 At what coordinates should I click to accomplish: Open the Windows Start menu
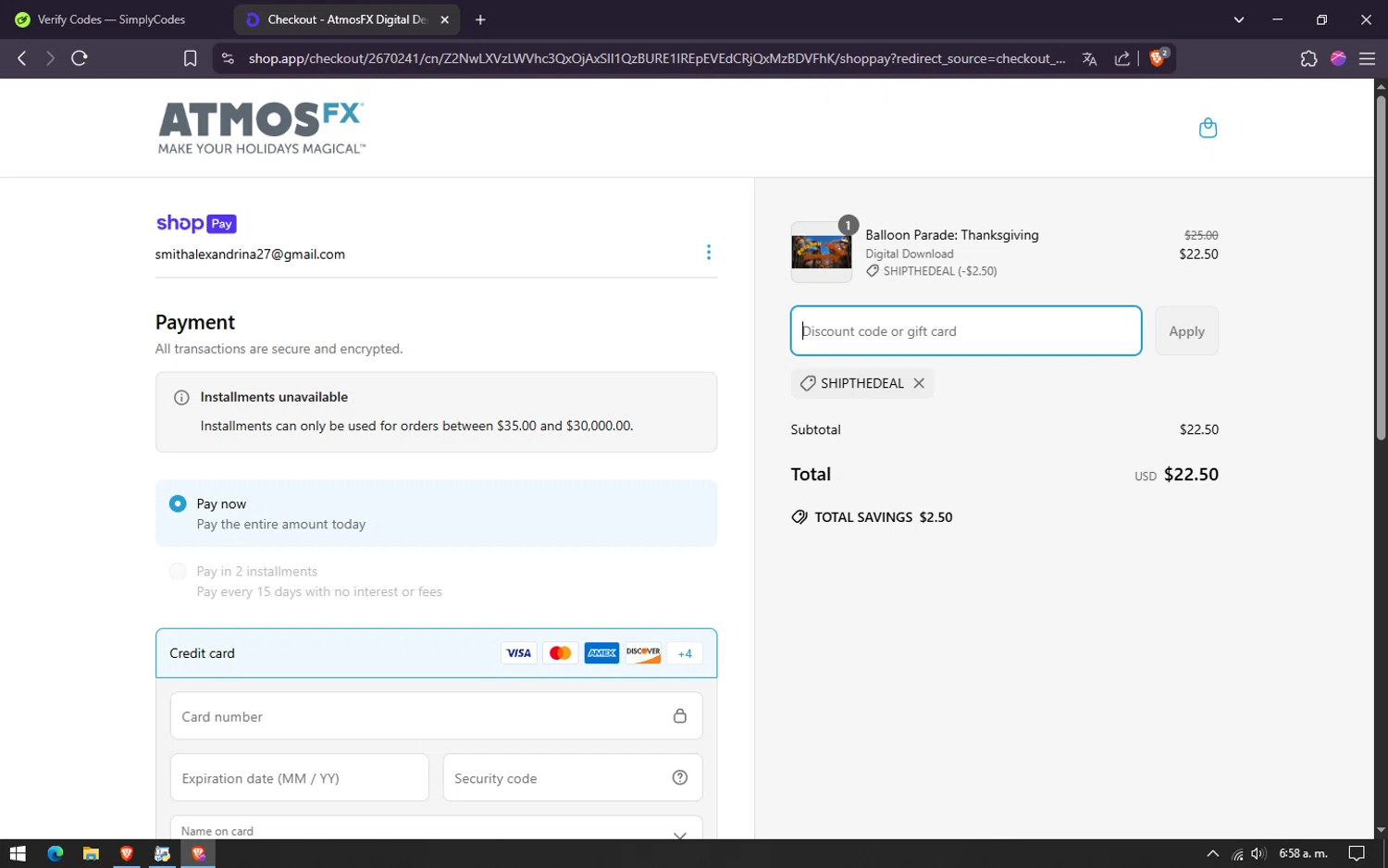coord(18,853)
